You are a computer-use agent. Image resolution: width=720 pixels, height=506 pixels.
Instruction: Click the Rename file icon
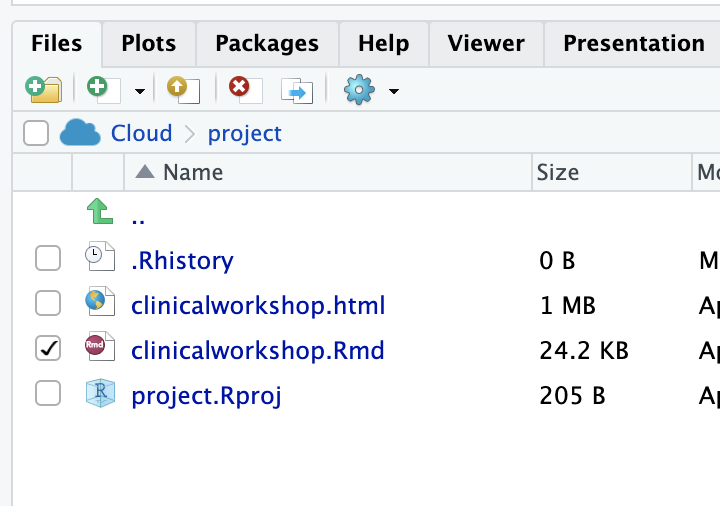tap(297, 90)
